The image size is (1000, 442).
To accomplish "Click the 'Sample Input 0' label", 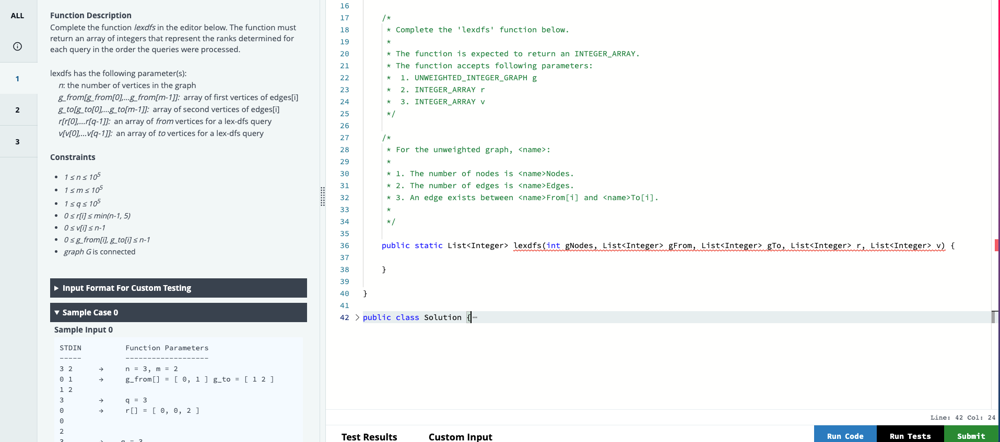I will coord(84,330).
